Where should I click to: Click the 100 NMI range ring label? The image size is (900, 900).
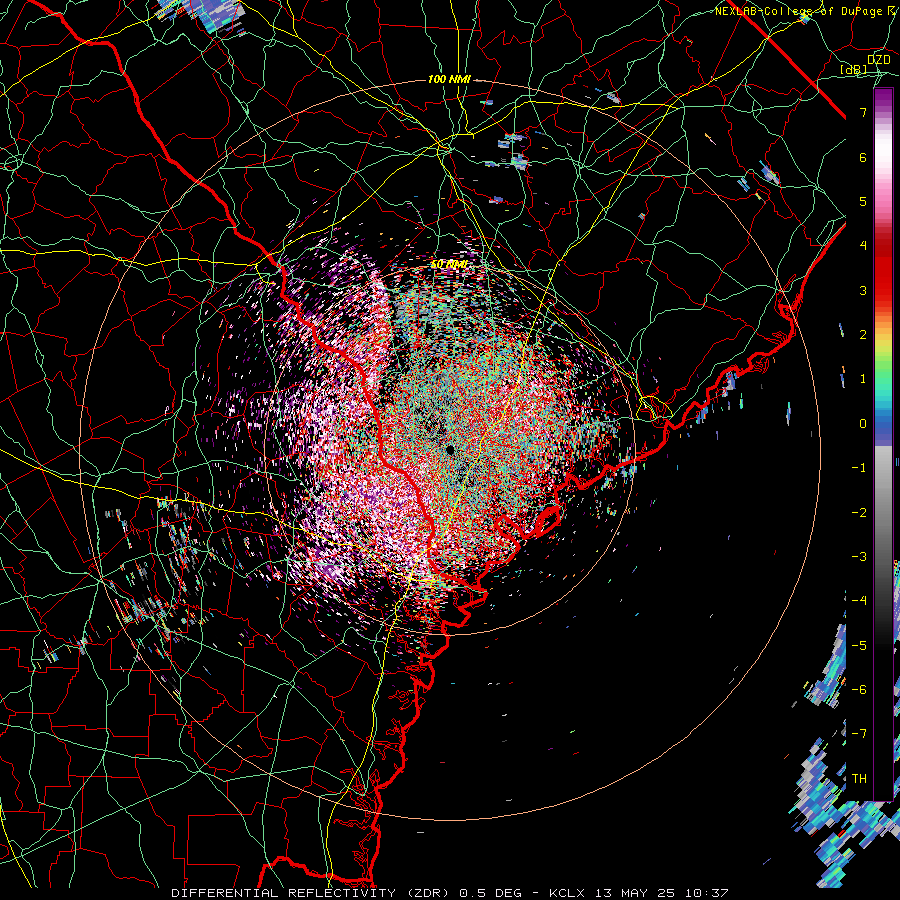pyautogui.click(x=449, y=79)
